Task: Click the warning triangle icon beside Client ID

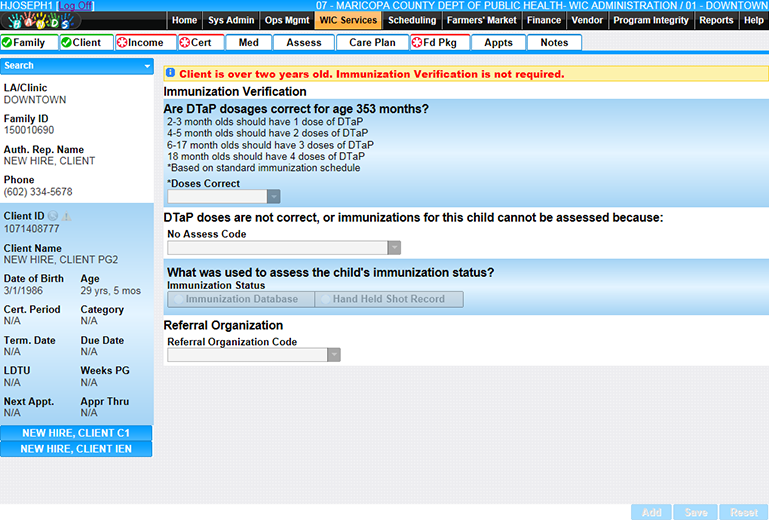Action: pyautogui.click(x=66, y=216)
